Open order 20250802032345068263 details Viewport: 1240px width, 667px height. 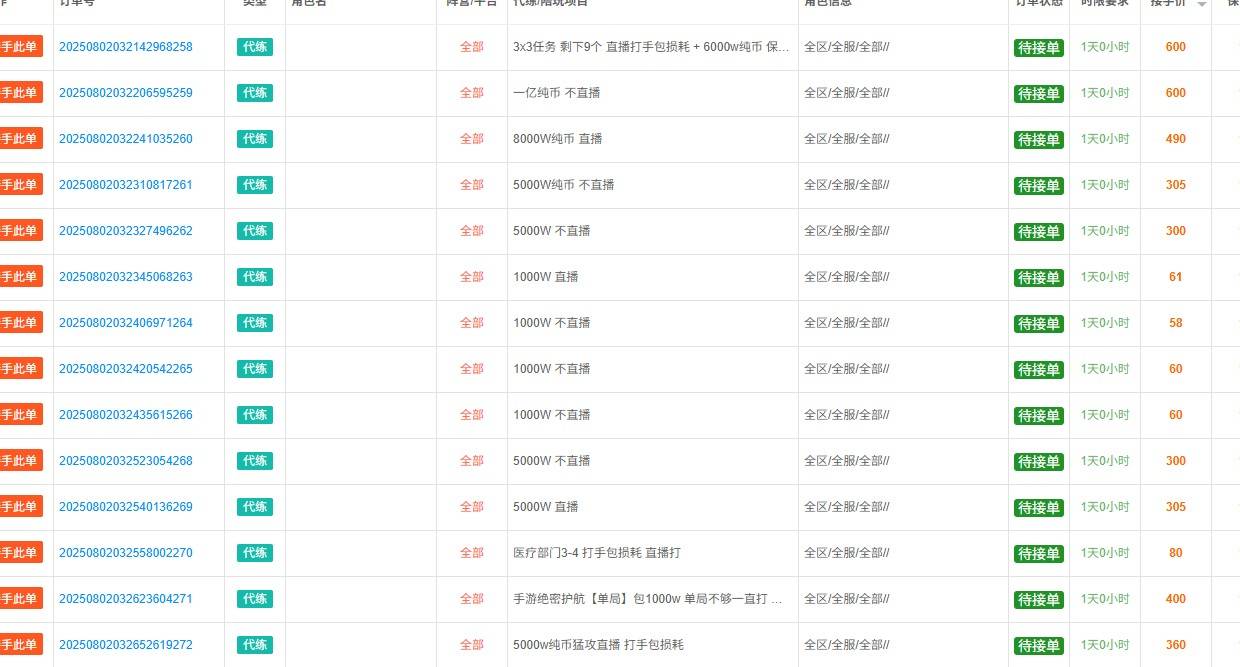126,277
